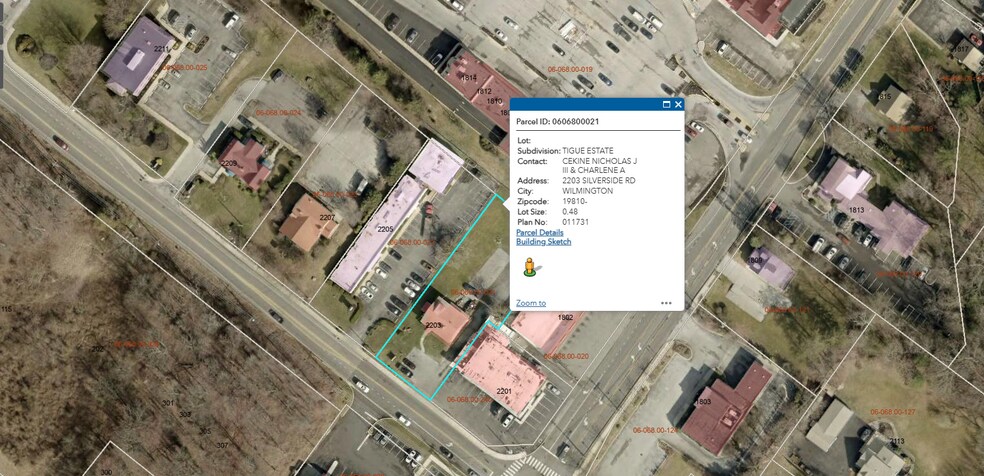The image size is (984, 476).
Task: Click parcel label 06-068.00-025
Action: click(184, 66)
